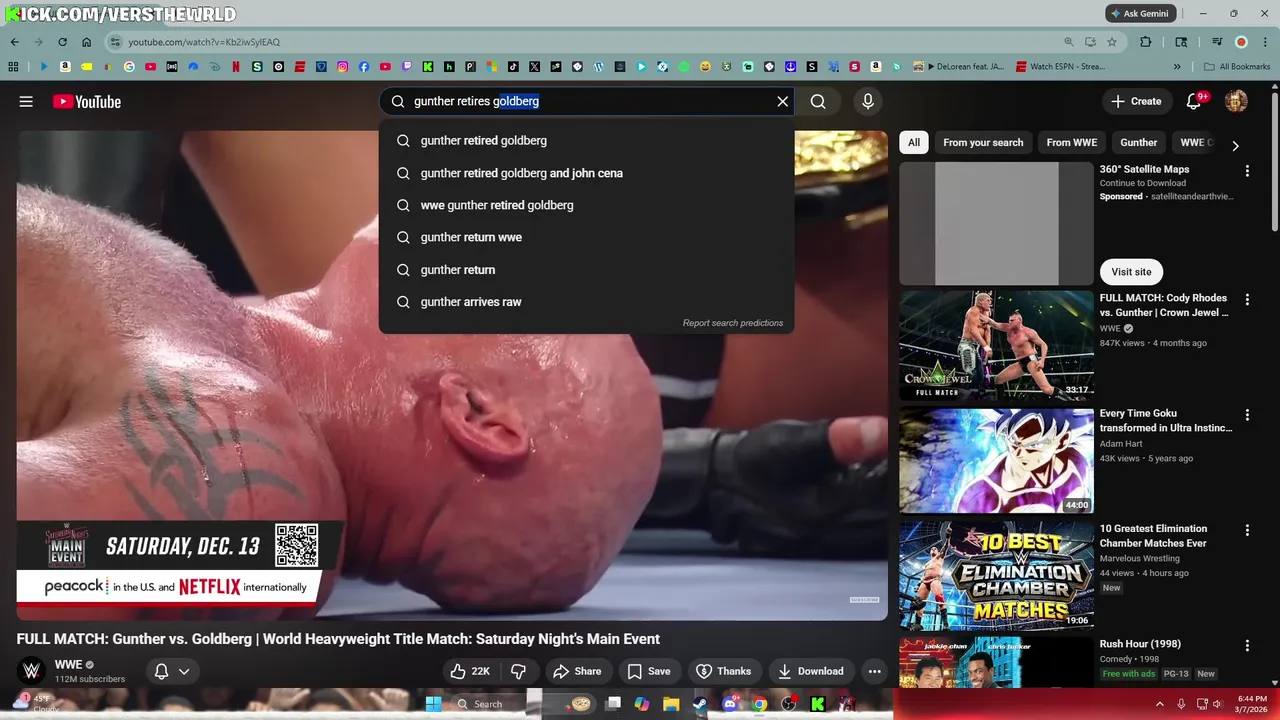Open the All Bookmarks folder
Screen dimensions: 1280x720
pos(1237,67)
